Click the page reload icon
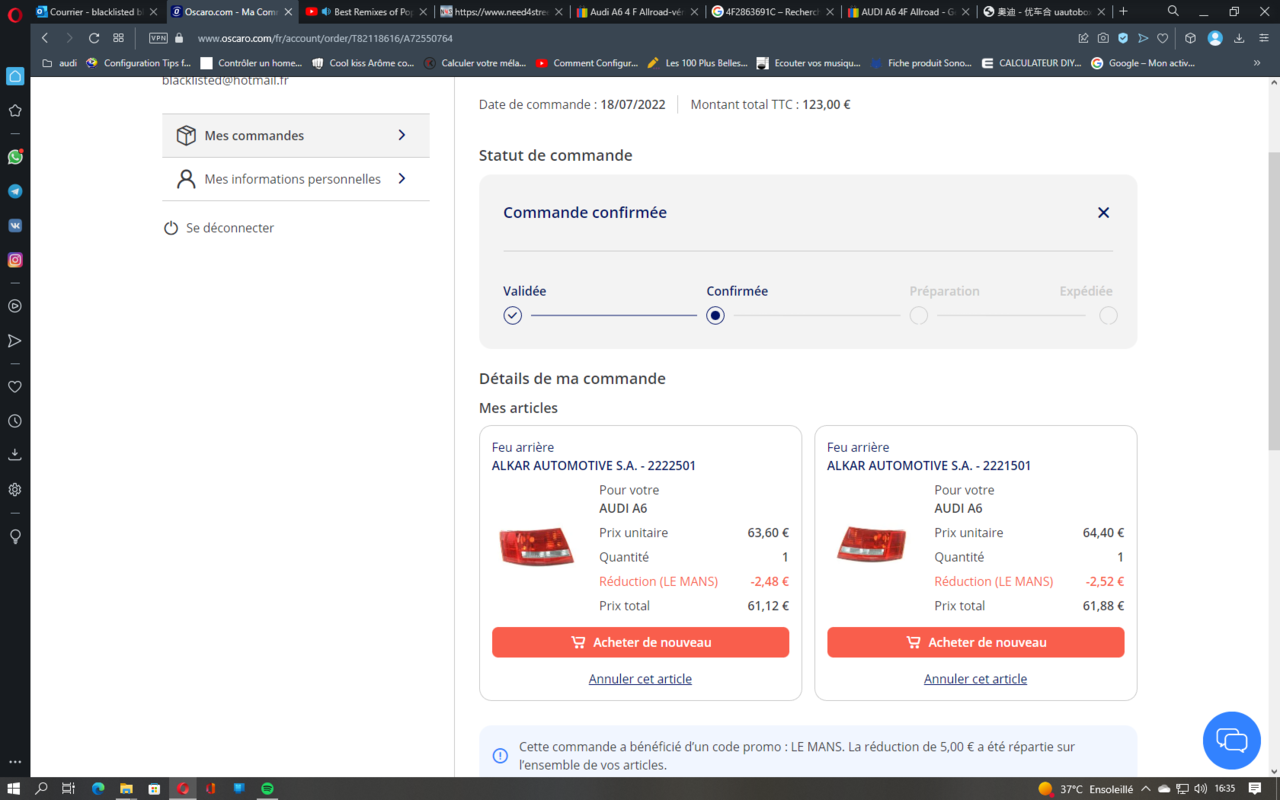Viewport: 1280px width, 800px height. click(x=94, y=38)
